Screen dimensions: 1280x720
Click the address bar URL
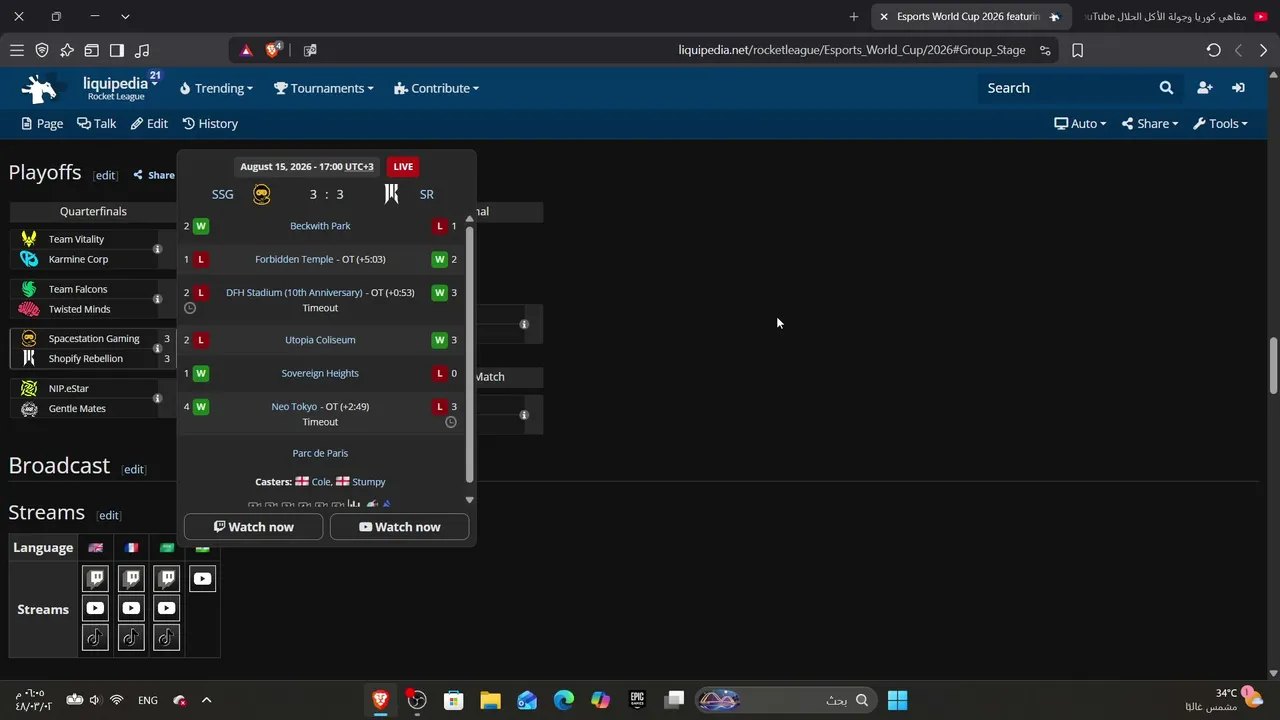pos(852,50)
